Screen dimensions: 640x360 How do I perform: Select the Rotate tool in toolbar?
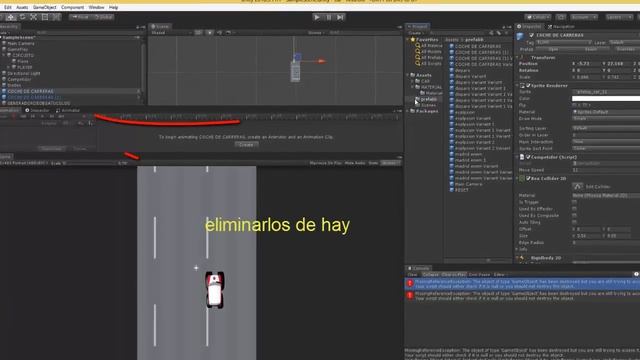(x=22, y=17)
